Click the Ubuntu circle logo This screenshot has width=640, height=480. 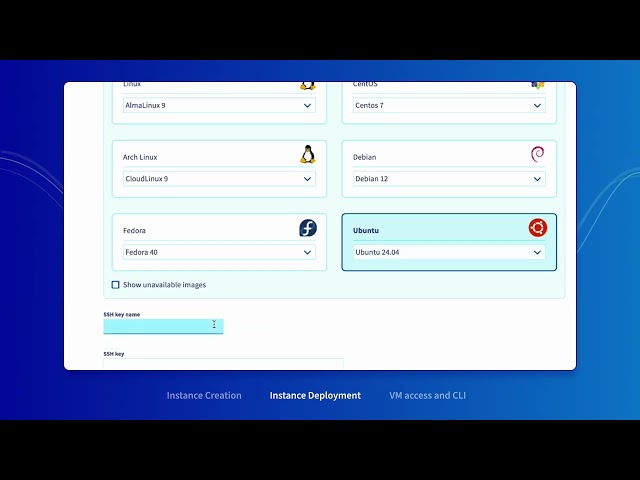[x=538, y=228]
